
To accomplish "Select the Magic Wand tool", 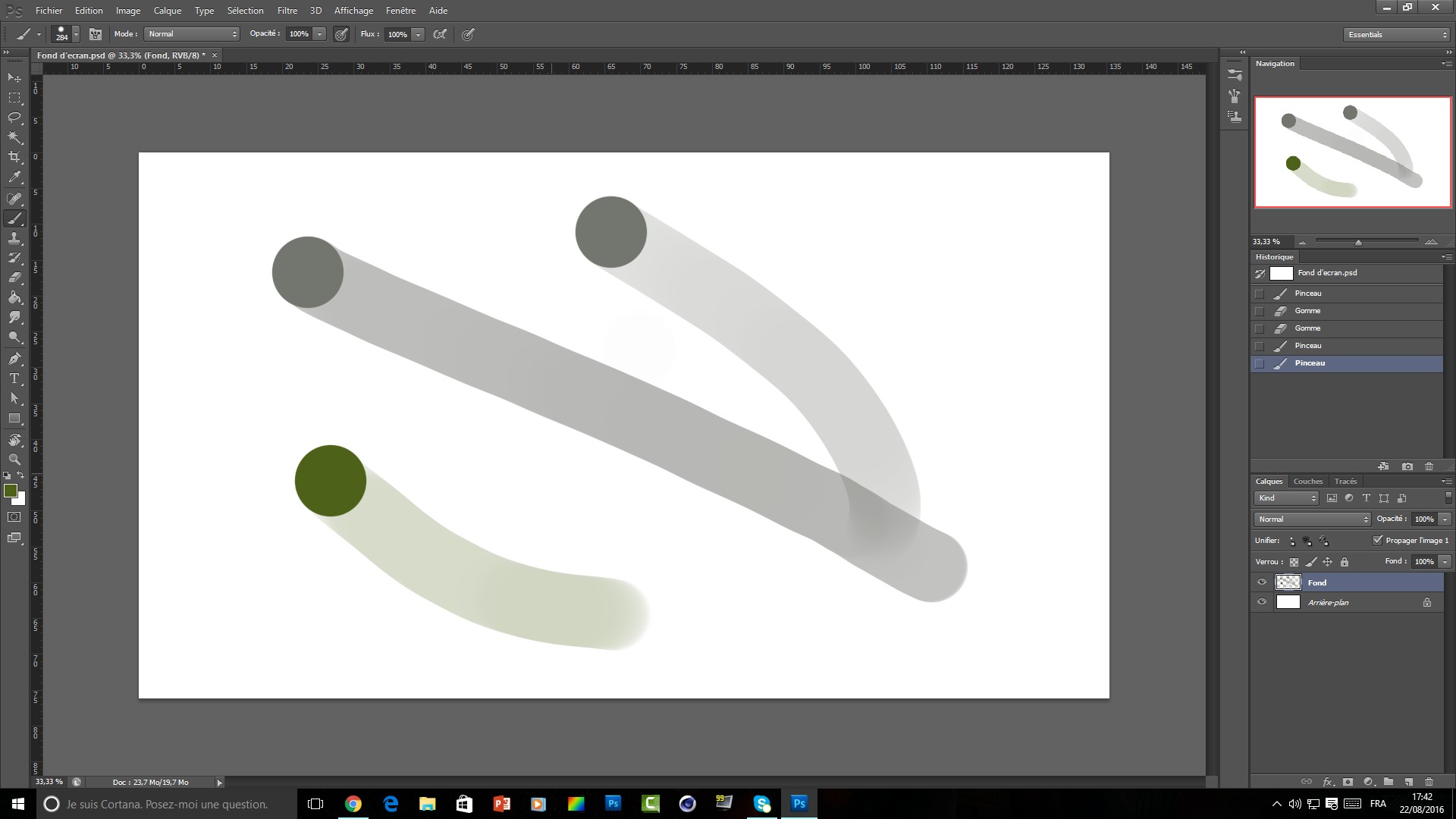I will point(14,137).
